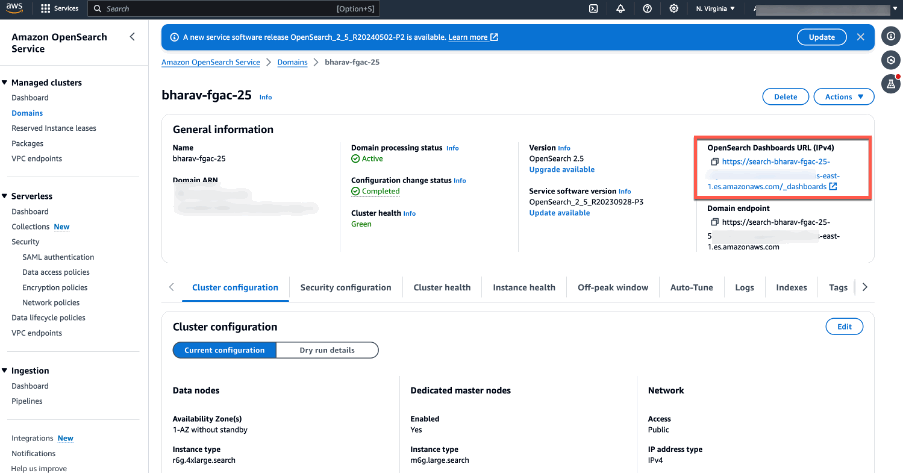Switch to the Instance health tab
This screenshot has width=904, height=474.
[524, 287]
